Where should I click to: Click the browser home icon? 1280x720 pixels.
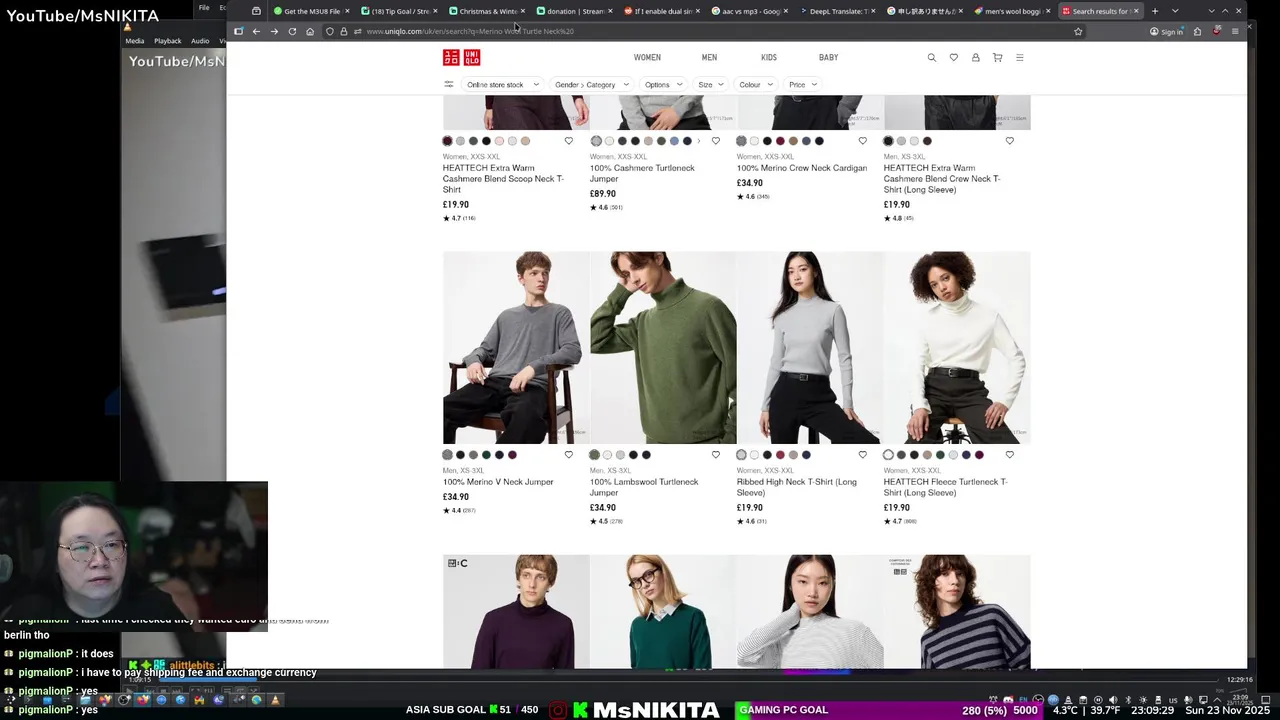(x=310, y=31)
